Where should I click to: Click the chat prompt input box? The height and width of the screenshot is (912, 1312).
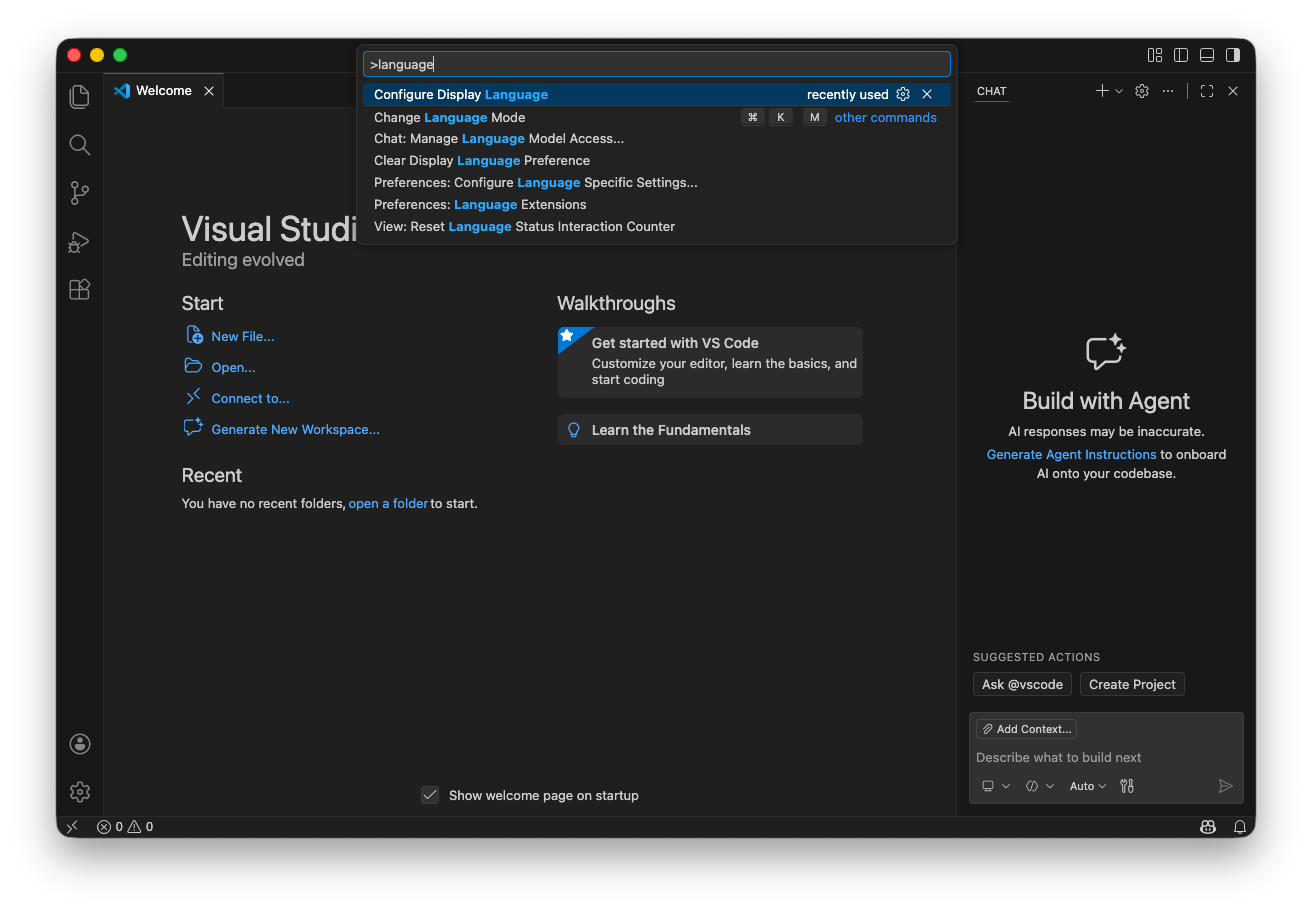(1106, 758)
